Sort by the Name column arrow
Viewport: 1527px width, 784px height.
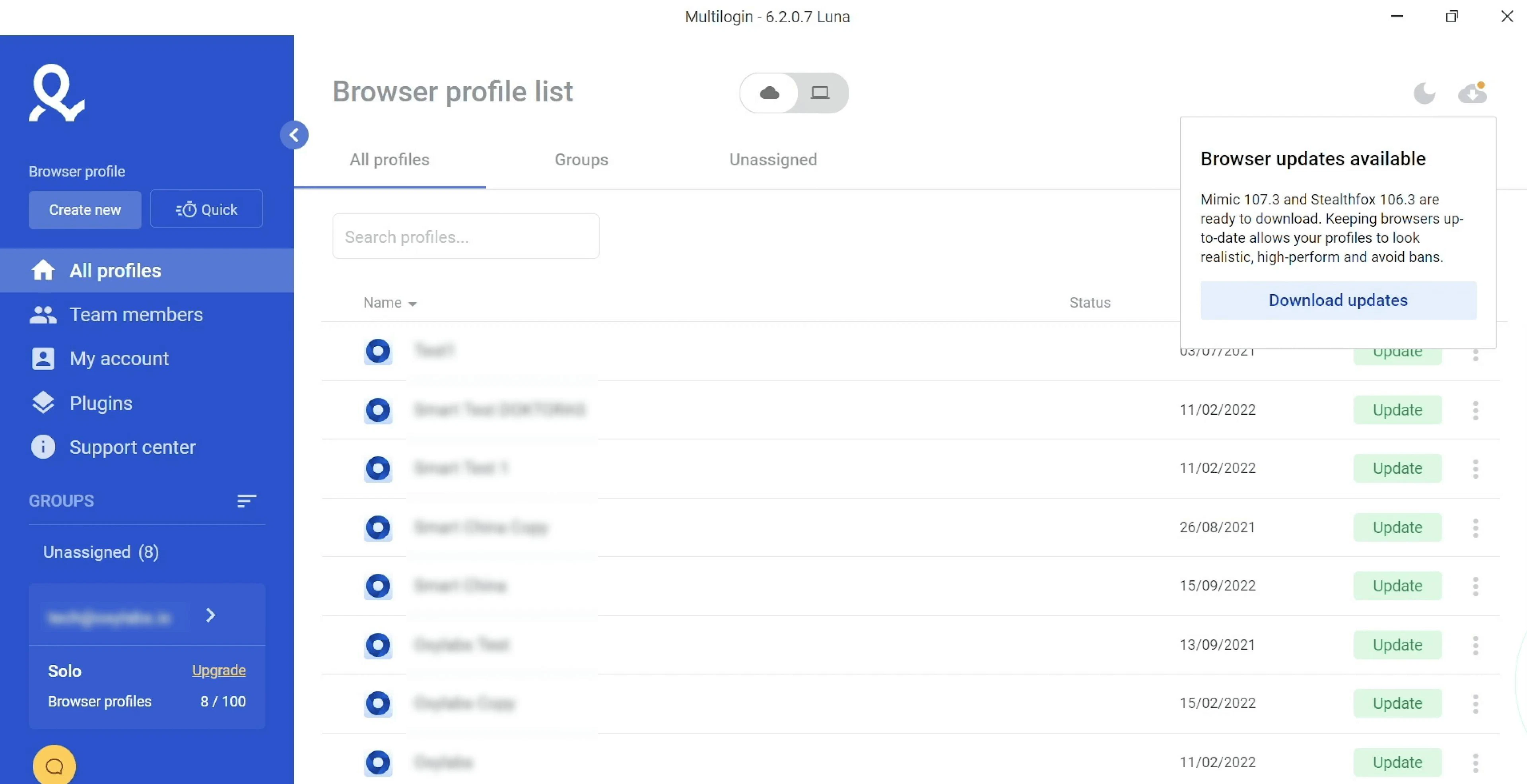413,303
